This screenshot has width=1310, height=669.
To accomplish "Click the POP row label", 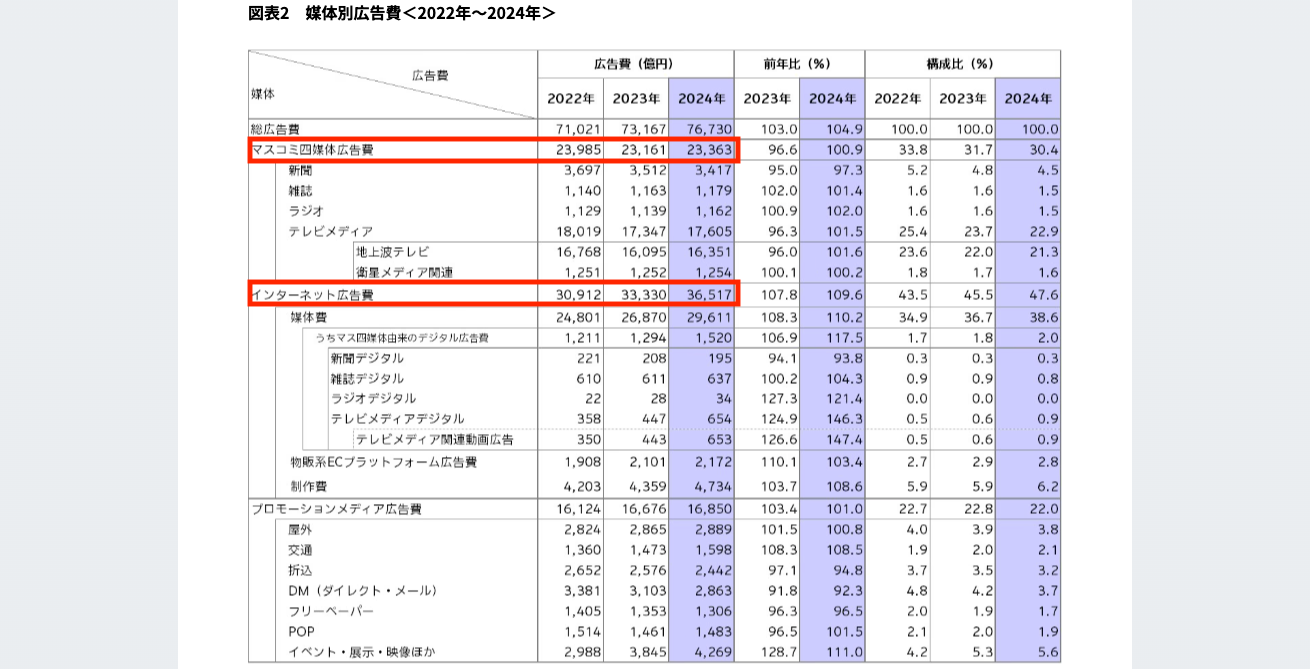I will click(301, 632).
